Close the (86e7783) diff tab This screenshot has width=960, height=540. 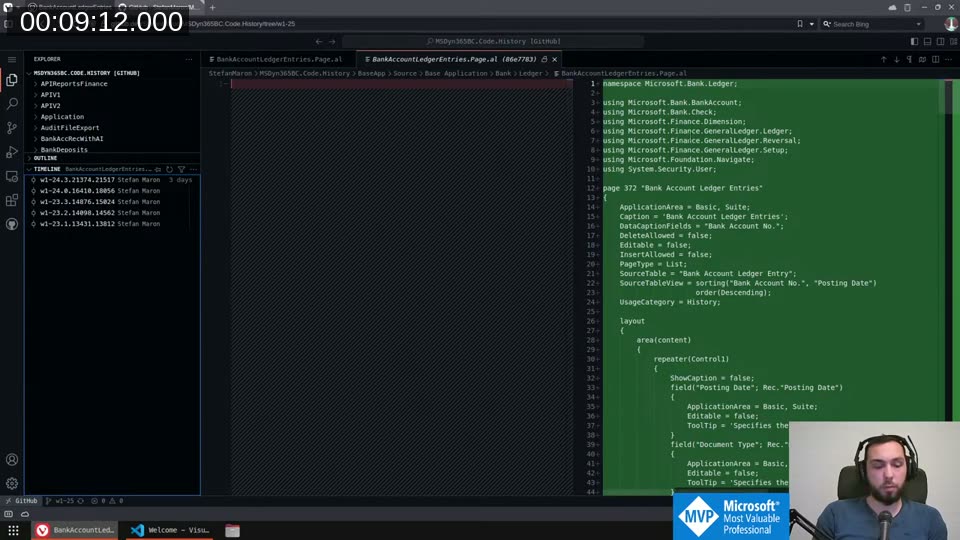555,59
